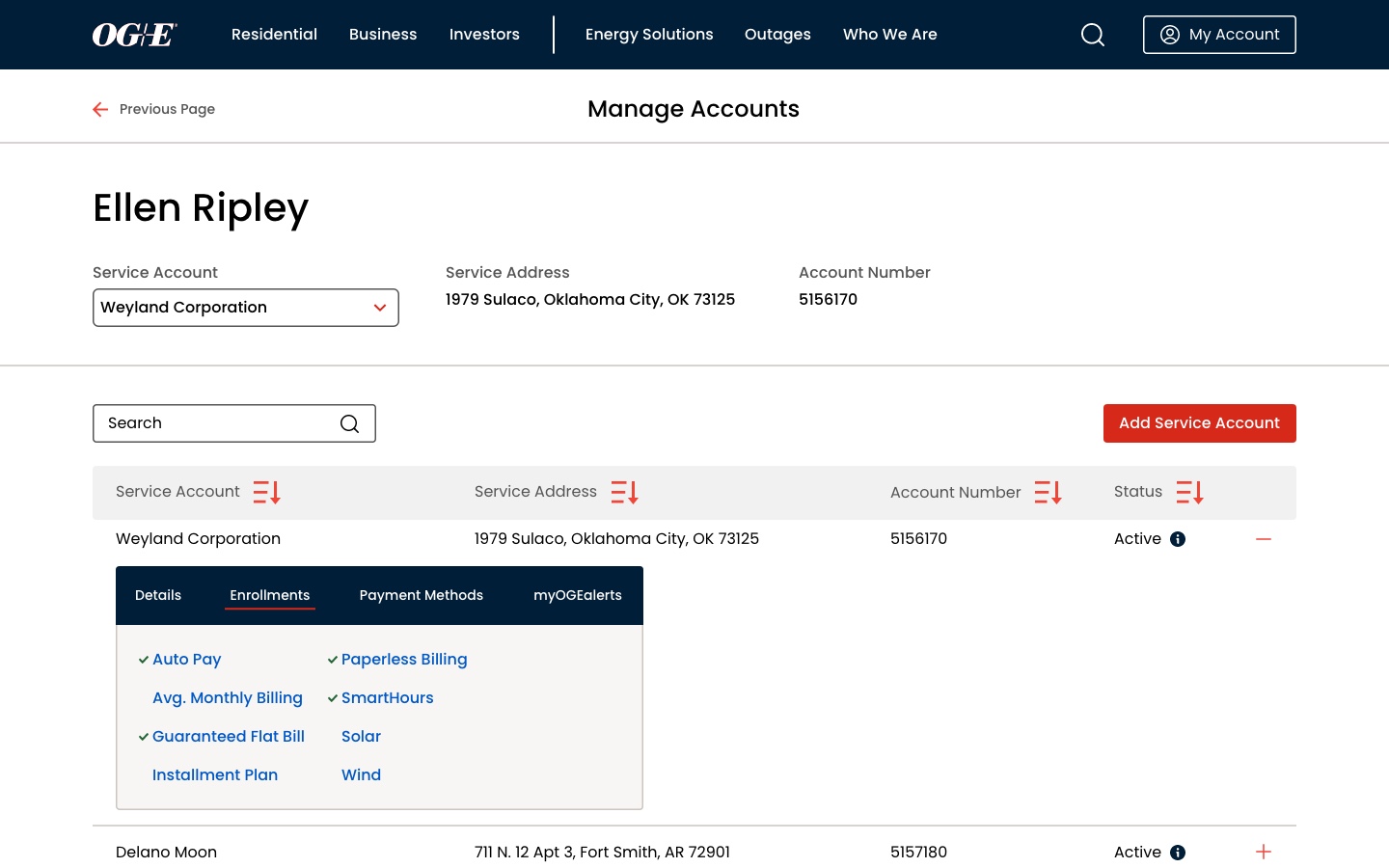The image size is (1389, 868).
Task: Sort by Service Account column icon
Action: [266, 492]
